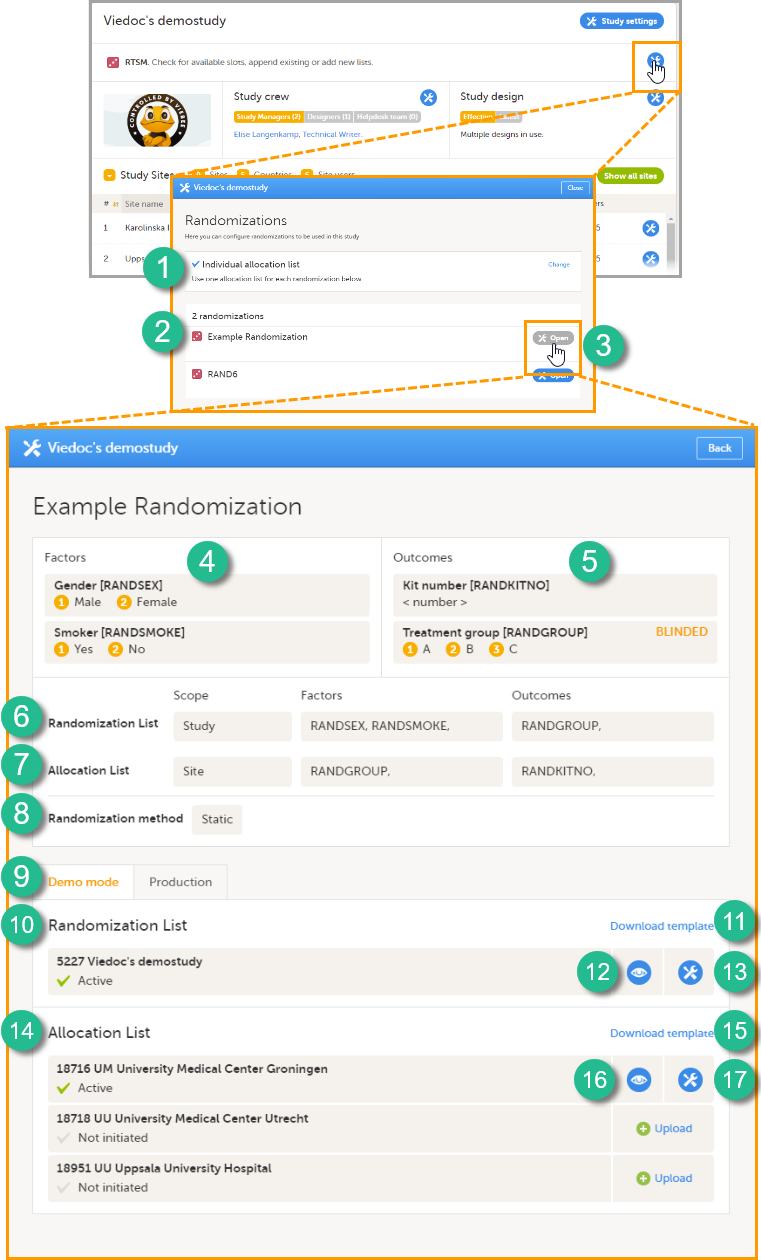Open RTSM settings wrench icon
761x1260 pixels.
655,62
